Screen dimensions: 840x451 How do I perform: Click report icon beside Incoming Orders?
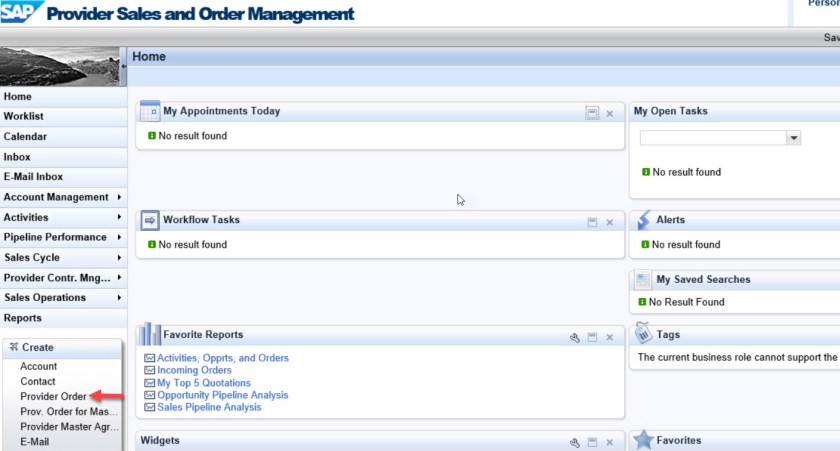(x=149, y=370)
